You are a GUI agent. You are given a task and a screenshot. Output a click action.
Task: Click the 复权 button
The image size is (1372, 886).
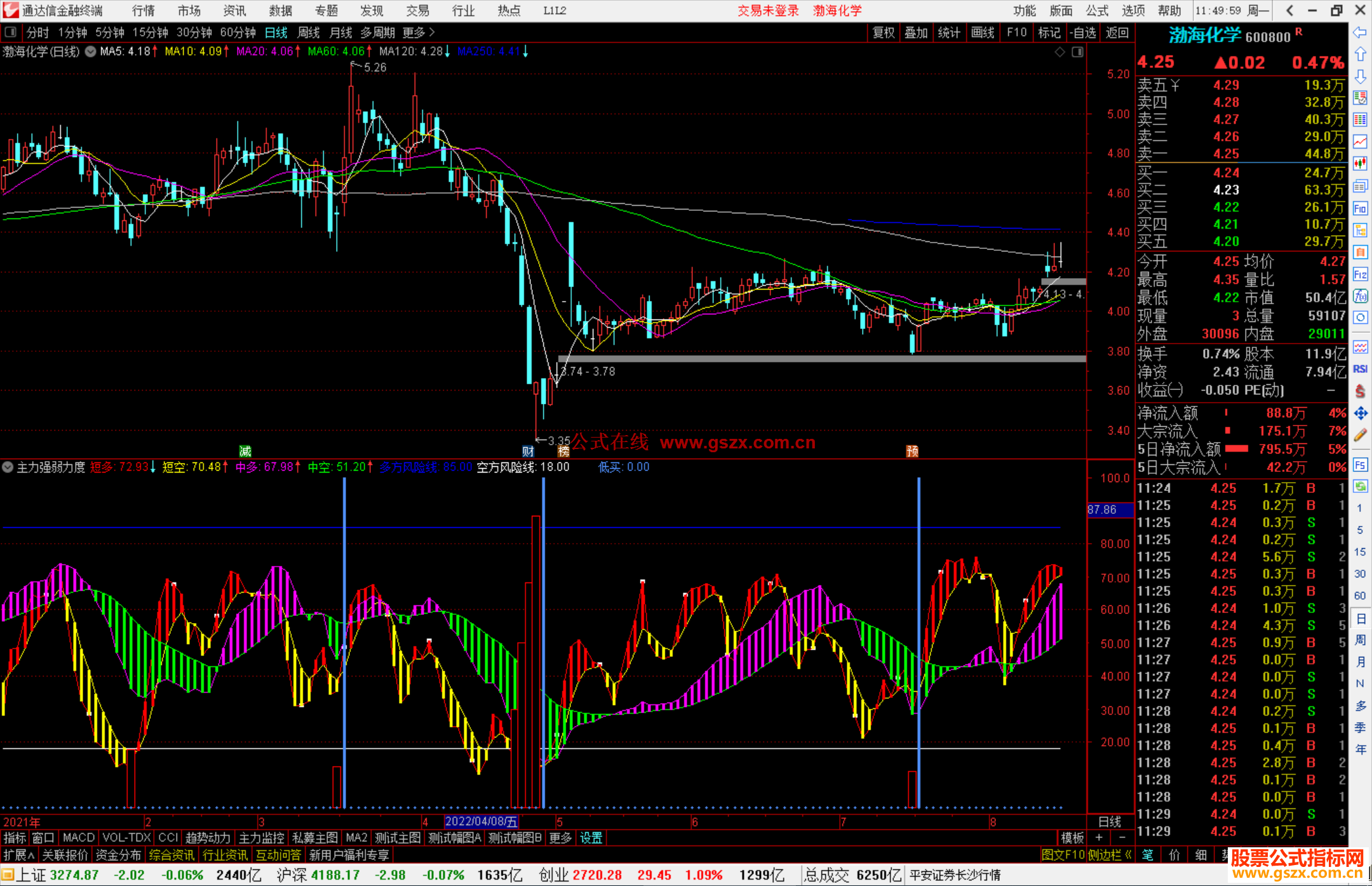(884, 32)
